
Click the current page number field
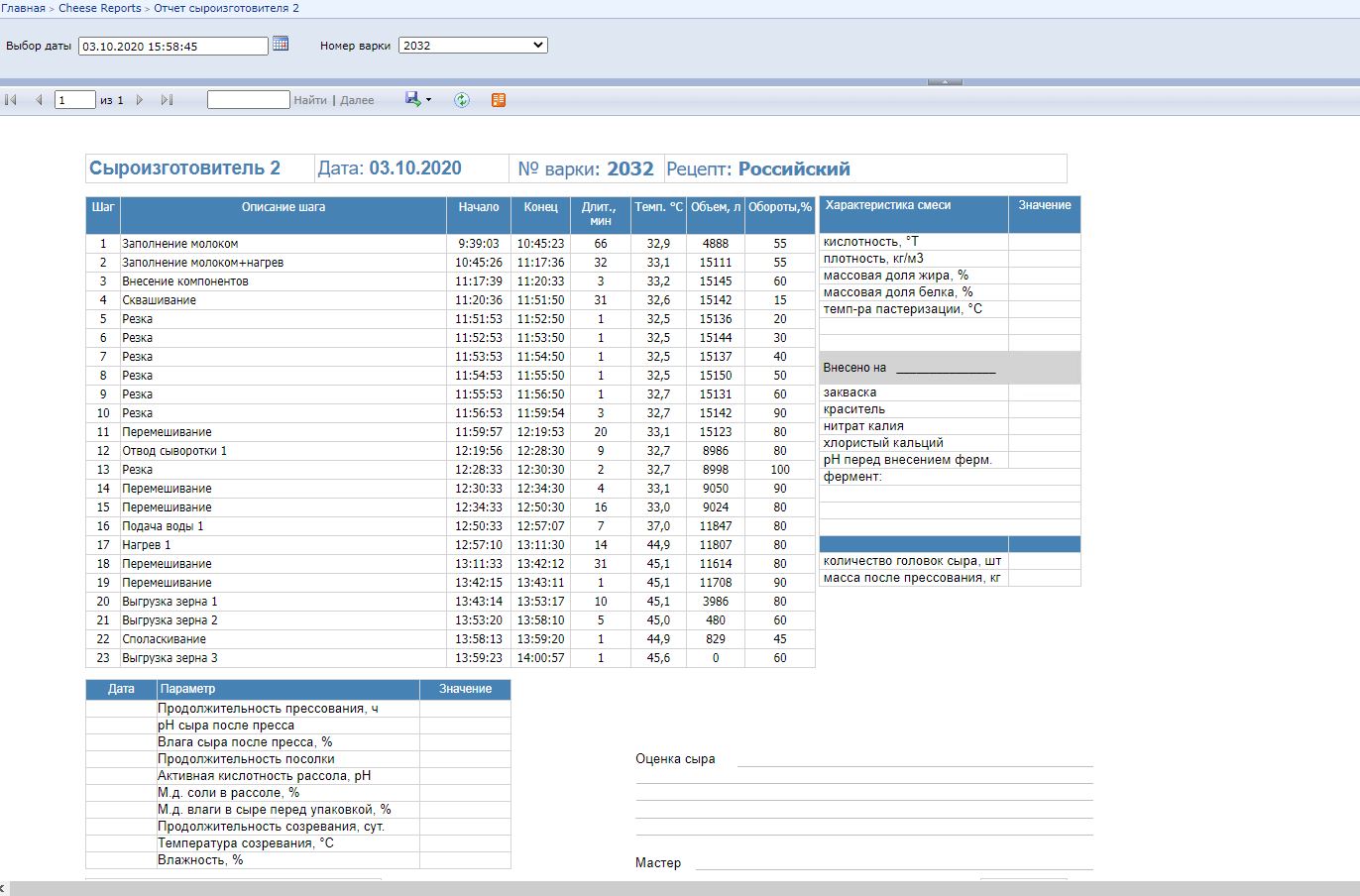click(x=74, y=100)
